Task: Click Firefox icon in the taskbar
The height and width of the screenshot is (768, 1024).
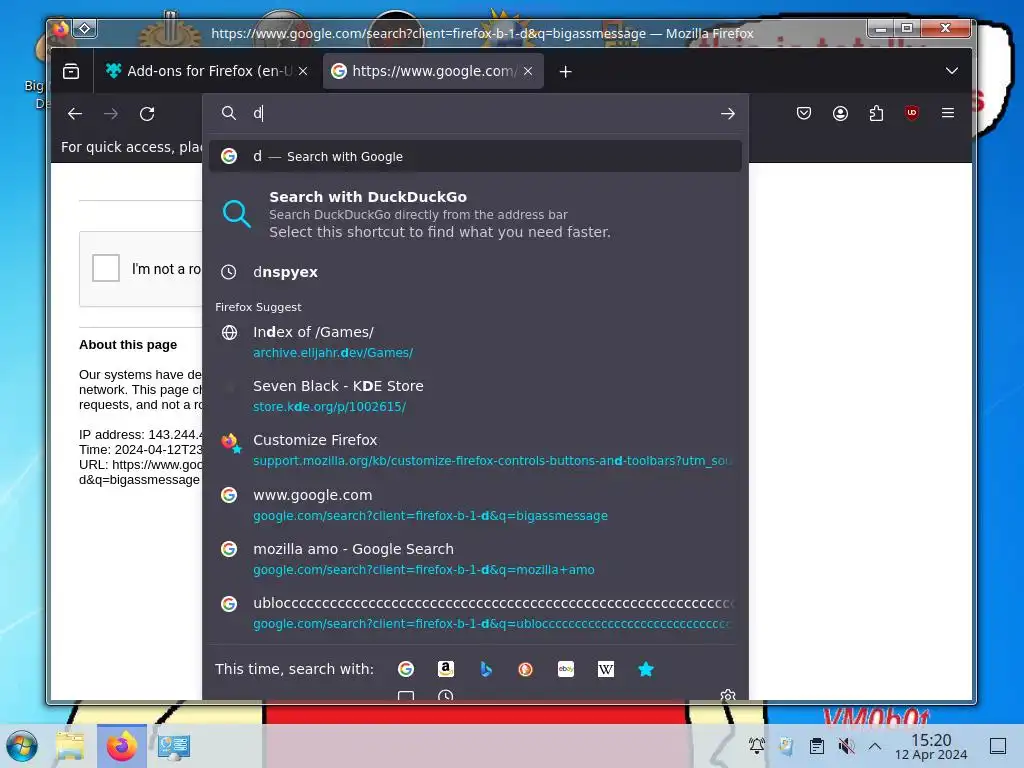Action: pyautogui.click(x=121, y=746)
